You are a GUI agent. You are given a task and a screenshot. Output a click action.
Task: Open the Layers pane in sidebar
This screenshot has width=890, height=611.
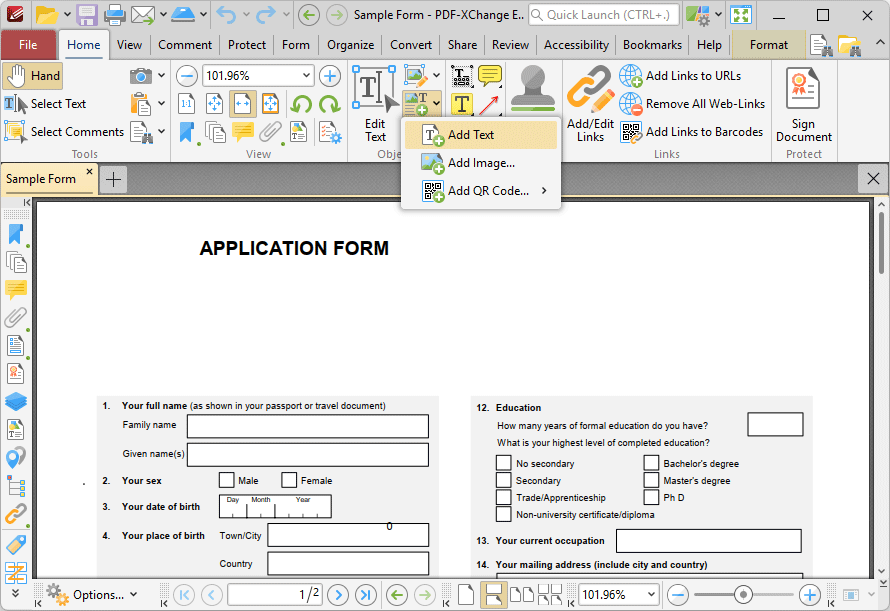16,401
